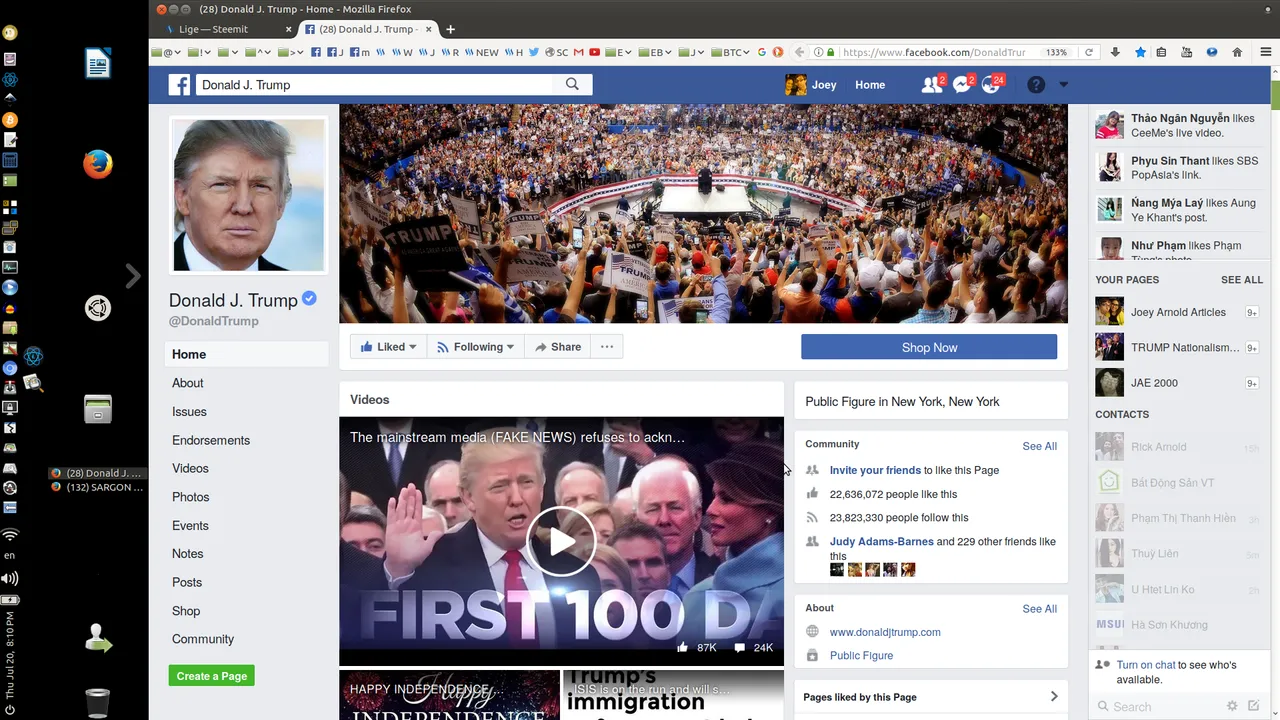Play the First 100 Days video
Screen dimensions: 1280x720
coord(561,541)
